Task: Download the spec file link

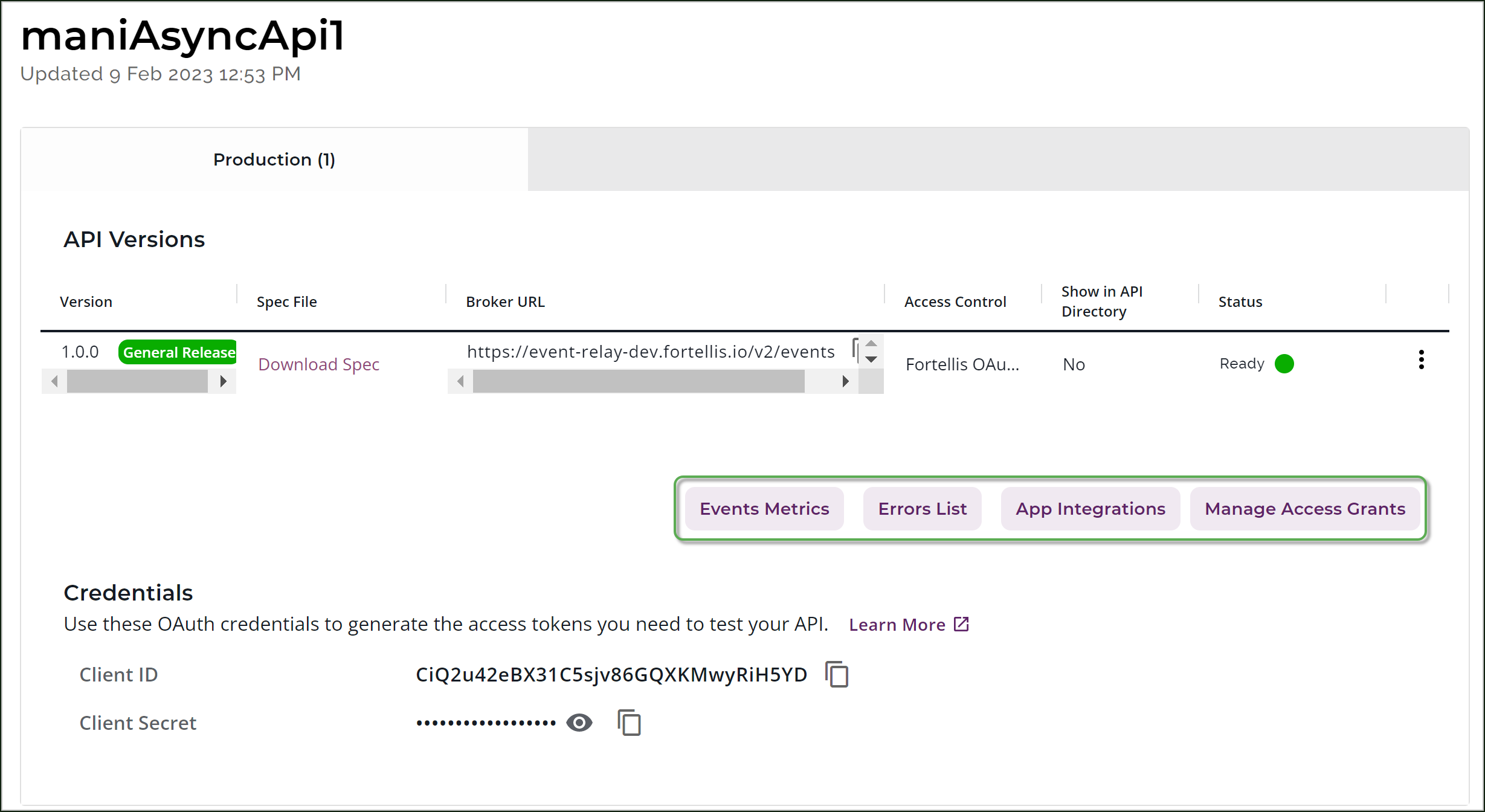Action: pos(318,364)
